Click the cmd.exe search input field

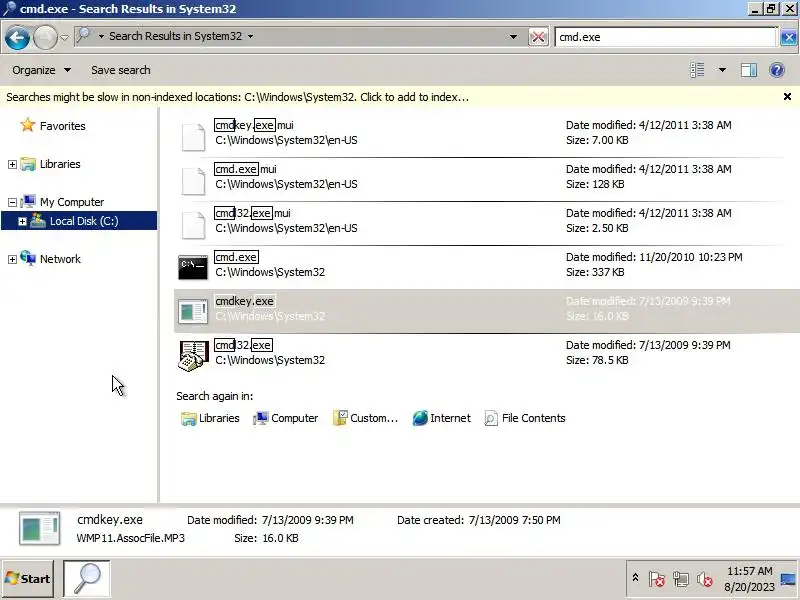coord(665,37)
